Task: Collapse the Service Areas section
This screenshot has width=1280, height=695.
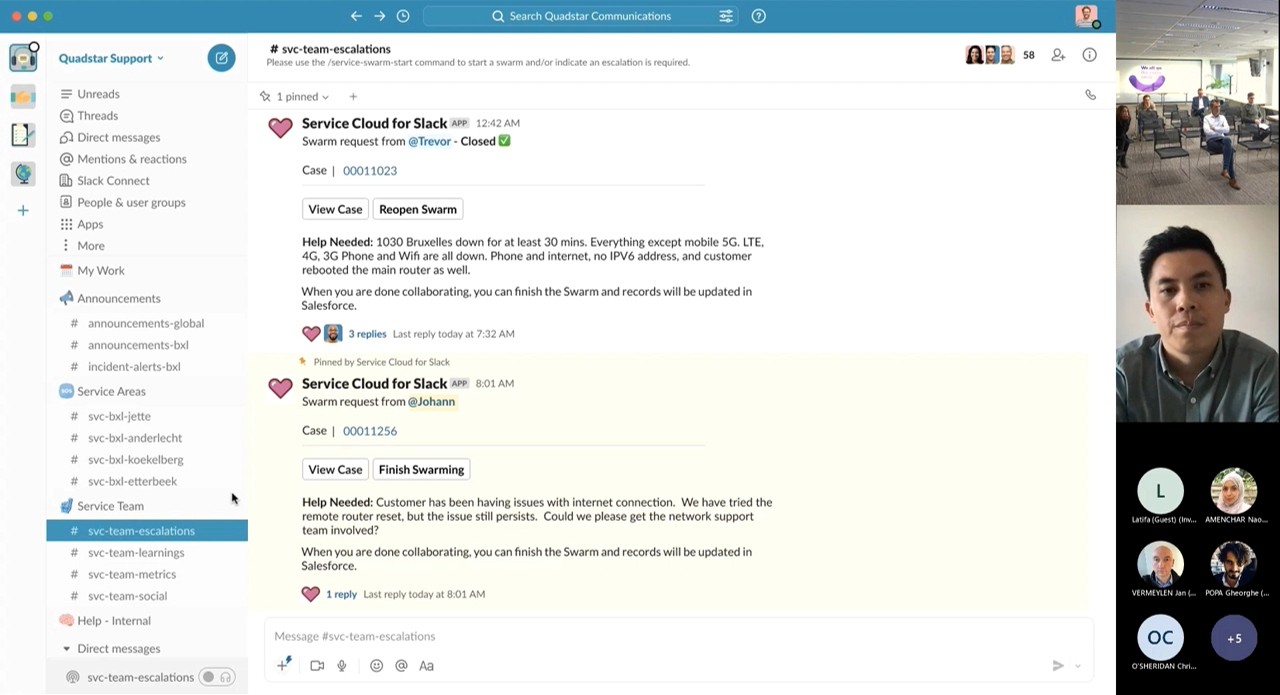Action: click(x=111, y=391)
